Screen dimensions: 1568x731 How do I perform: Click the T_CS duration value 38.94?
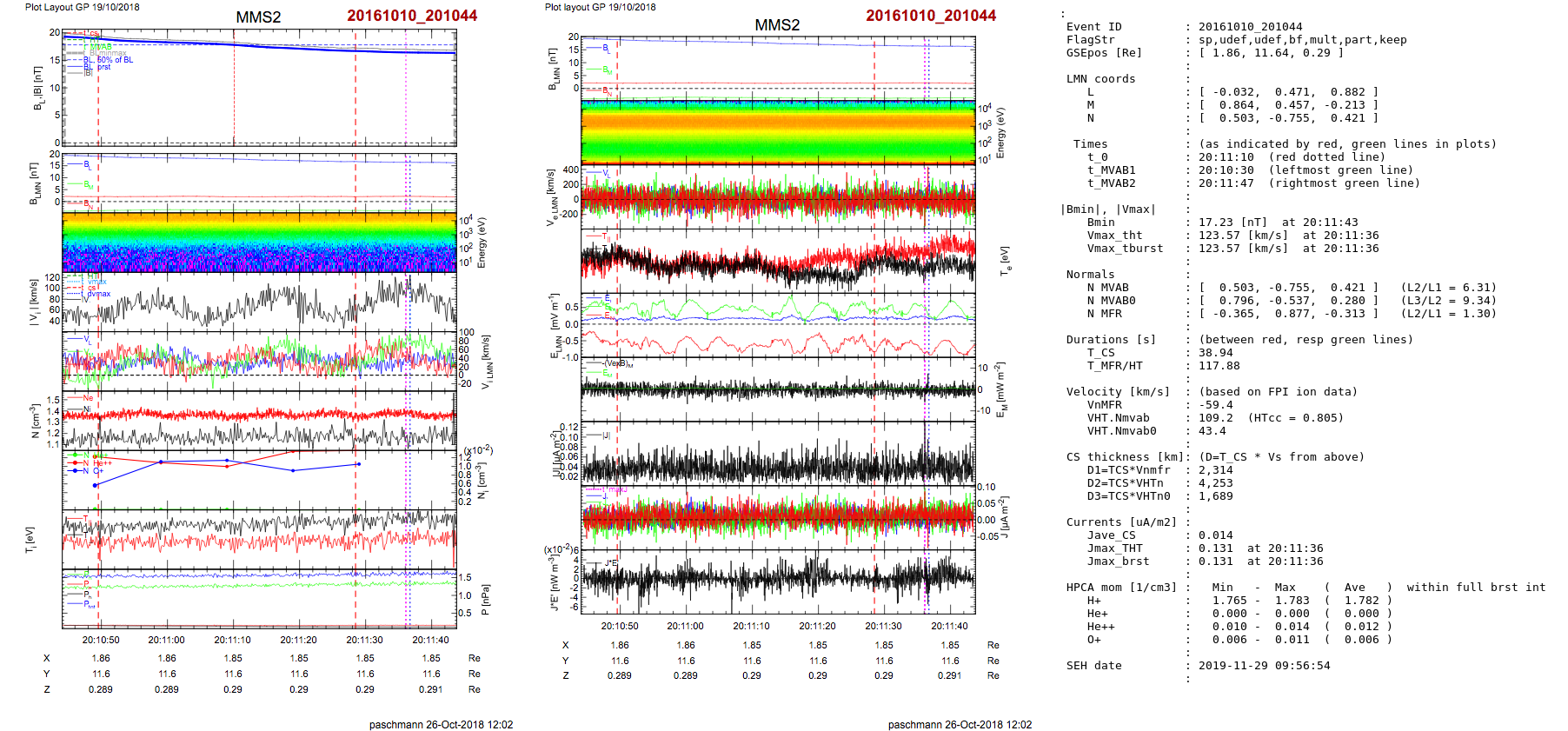tap(1215, 353)
